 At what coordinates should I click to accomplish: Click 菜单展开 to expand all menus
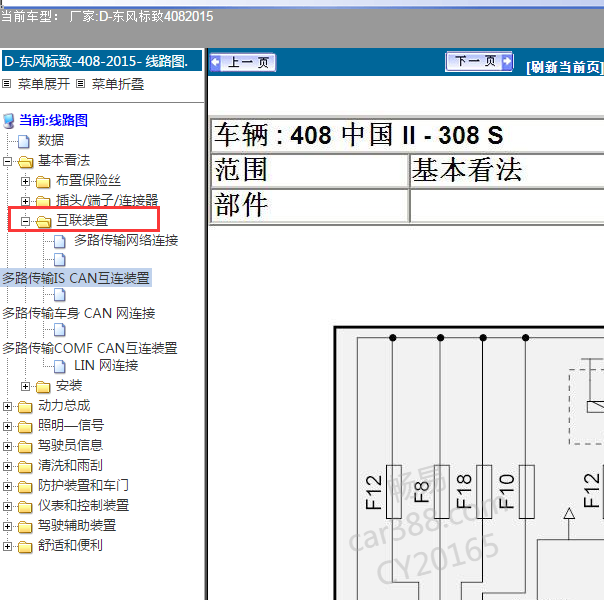click(x=44, y=84)
